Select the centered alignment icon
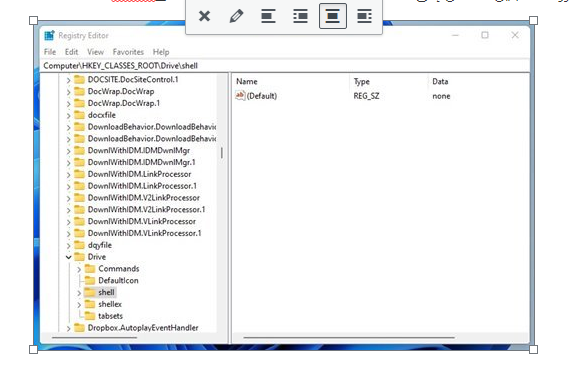Image resolution: width=570 pixels, height=366 pixels. tap(333, 16)
